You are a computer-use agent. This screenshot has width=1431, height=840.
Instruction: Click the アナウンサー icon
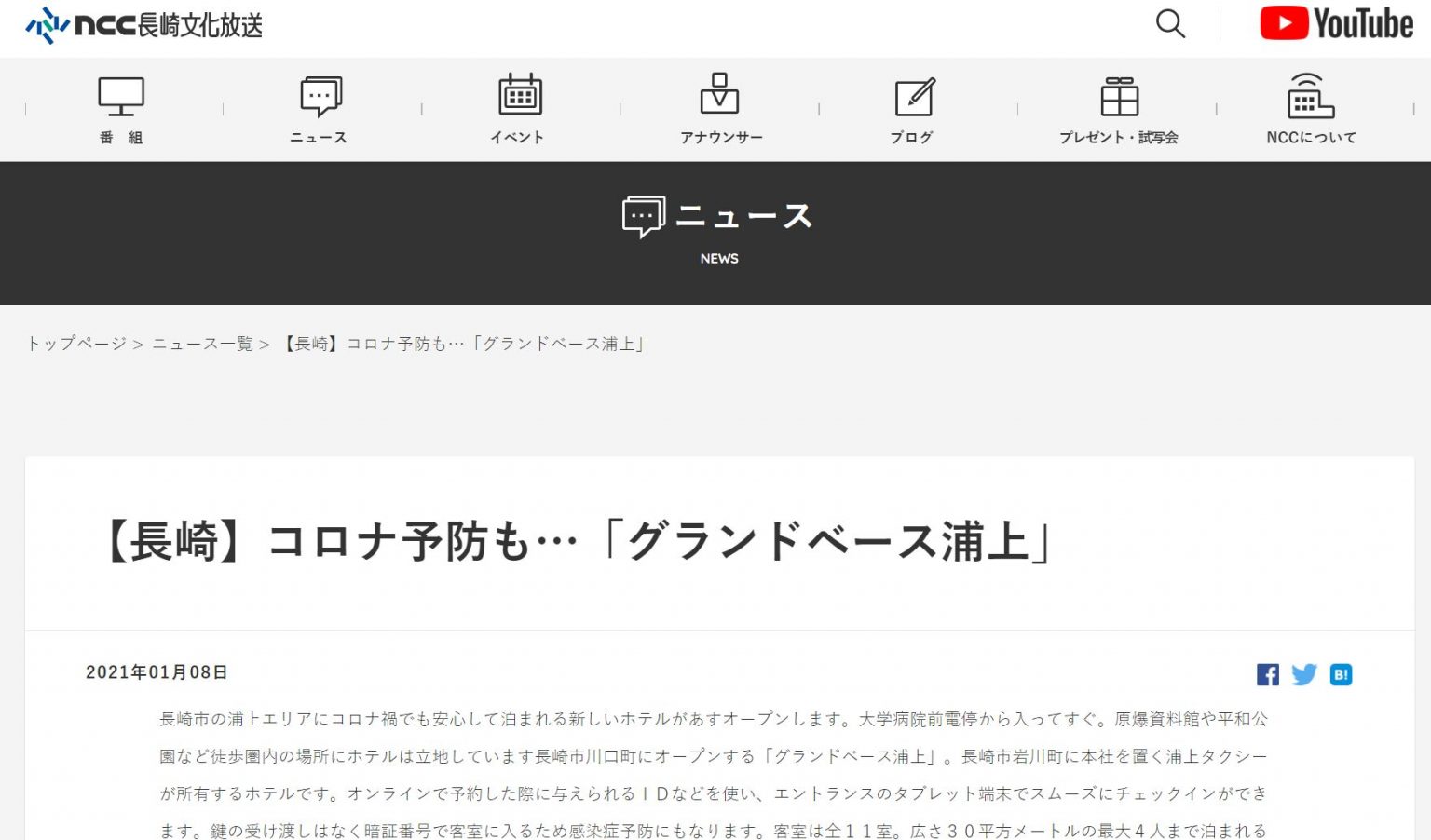tap(719, 94)
